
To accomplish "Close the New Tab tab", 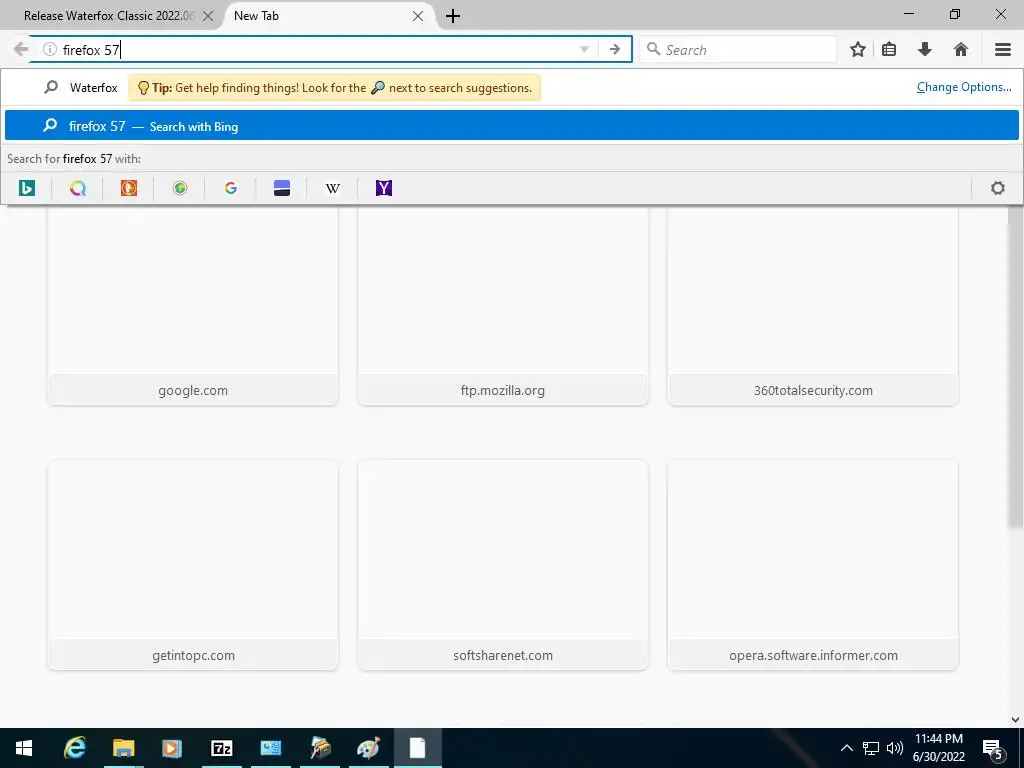I will point(418,16).
